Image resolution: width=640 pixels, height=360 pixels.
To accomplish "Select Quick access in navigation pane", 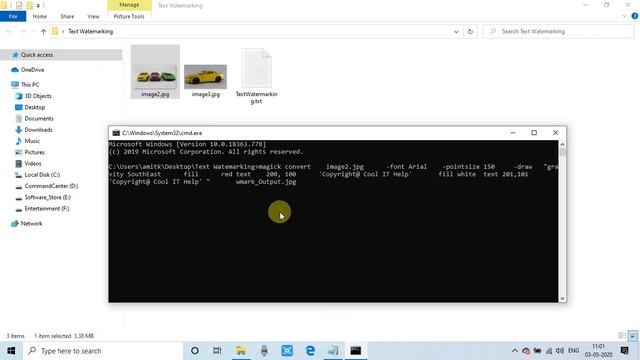I will click(37, 55).
